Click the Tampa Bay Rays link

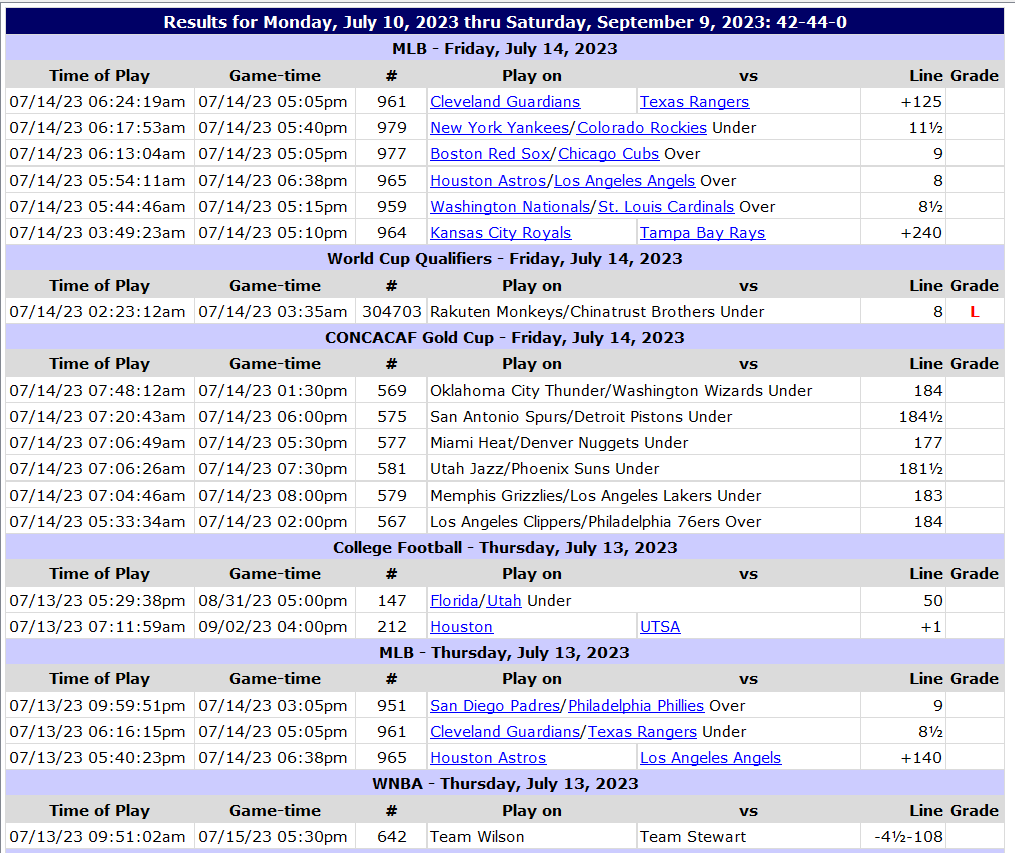[x=702, y=233]
